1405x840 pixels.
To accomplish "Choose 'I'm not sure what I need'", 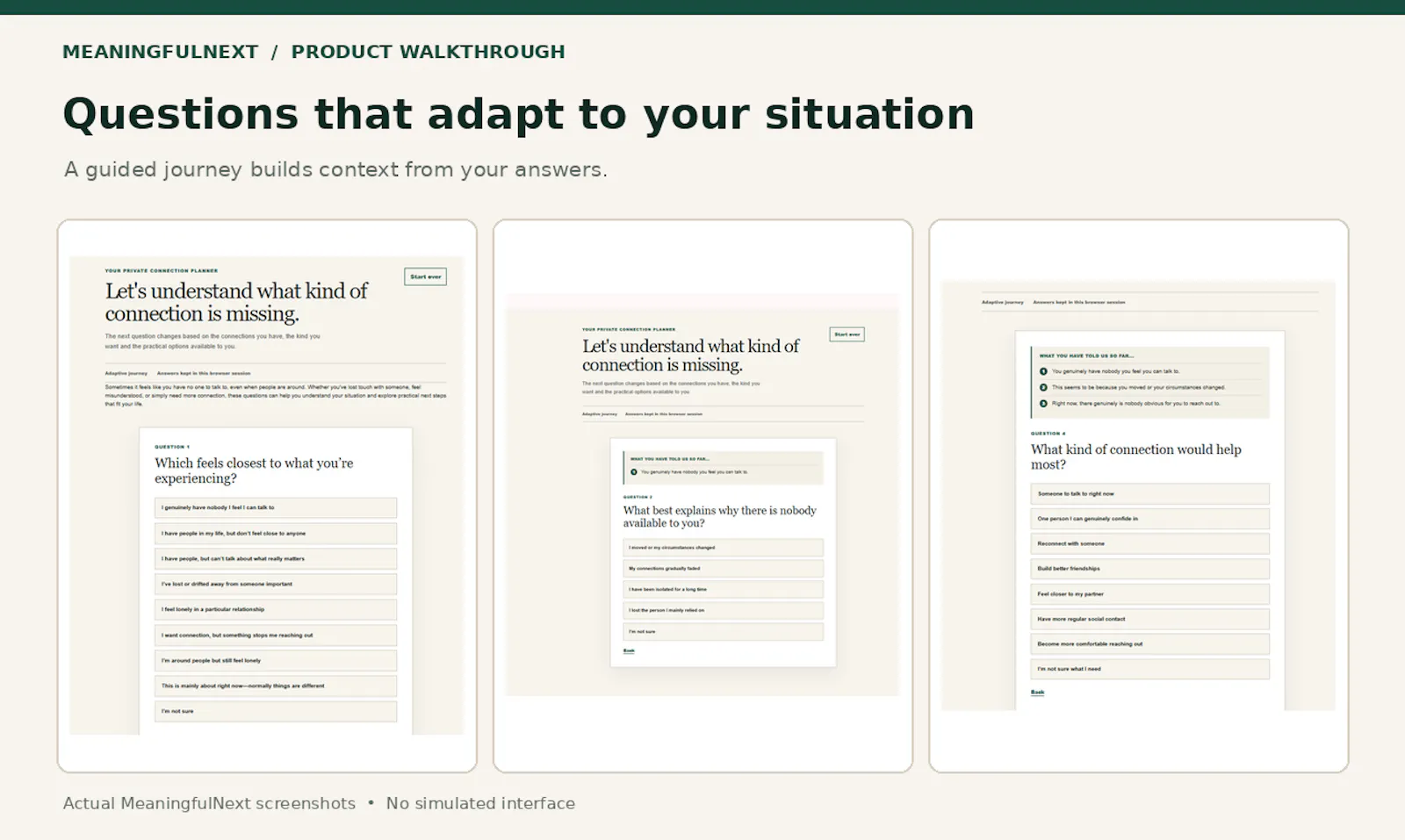I will pyautogui.click(x=1150, y=669).
